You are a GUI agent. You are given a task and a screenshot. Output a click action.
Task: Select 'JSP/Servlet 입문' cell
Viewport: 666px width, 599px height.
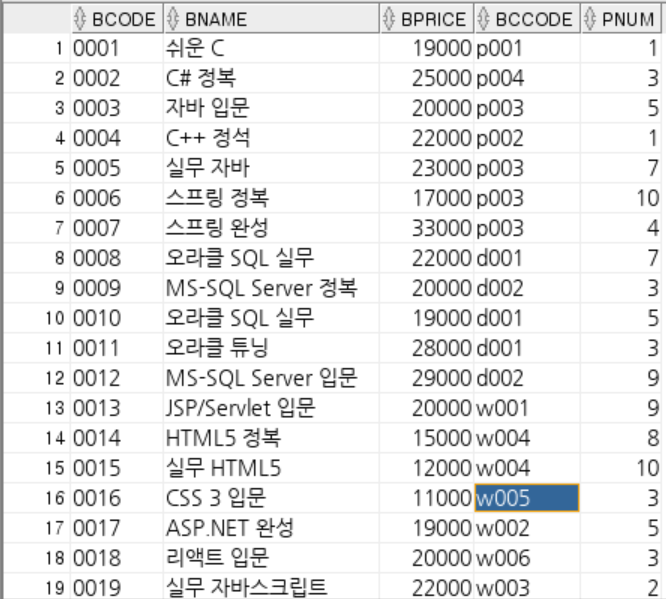(271, 408)
